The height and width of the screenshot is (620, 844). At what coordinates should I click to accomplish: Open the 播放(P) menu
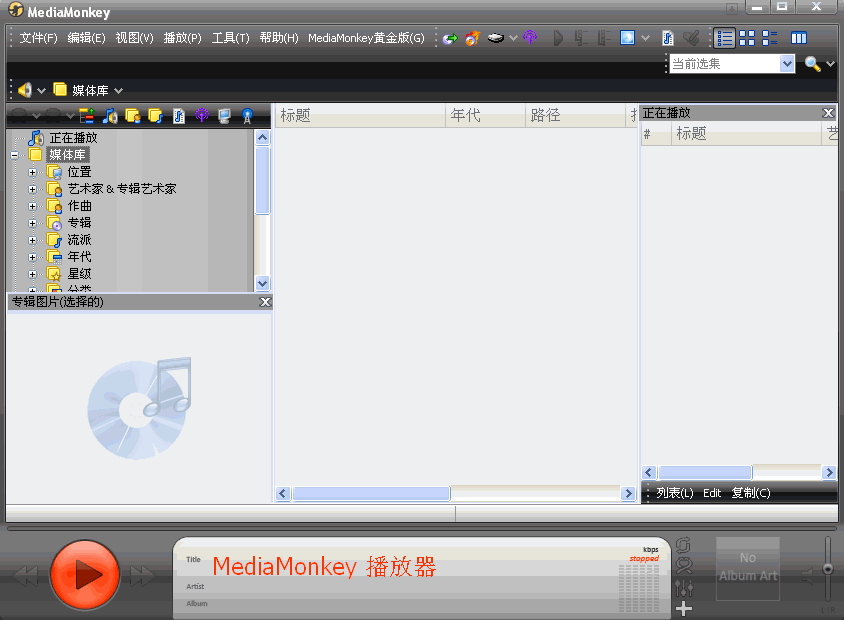(x=182, y=38)
